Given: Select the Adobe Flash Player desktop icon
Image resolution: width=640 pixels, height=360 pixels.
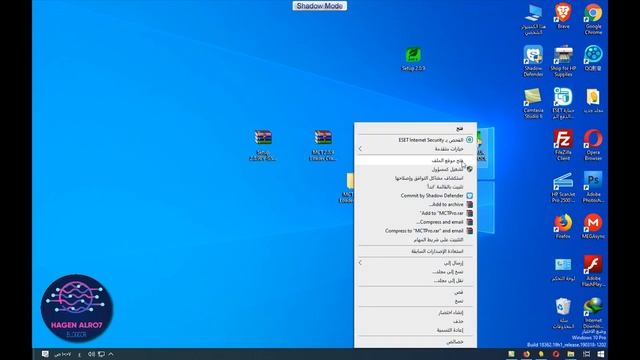Looking at the screenshot, I should click(593, 271).
